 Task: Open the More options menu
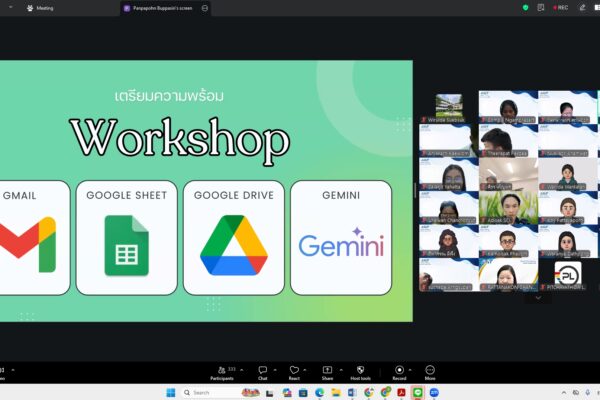[x=430, y=373]
